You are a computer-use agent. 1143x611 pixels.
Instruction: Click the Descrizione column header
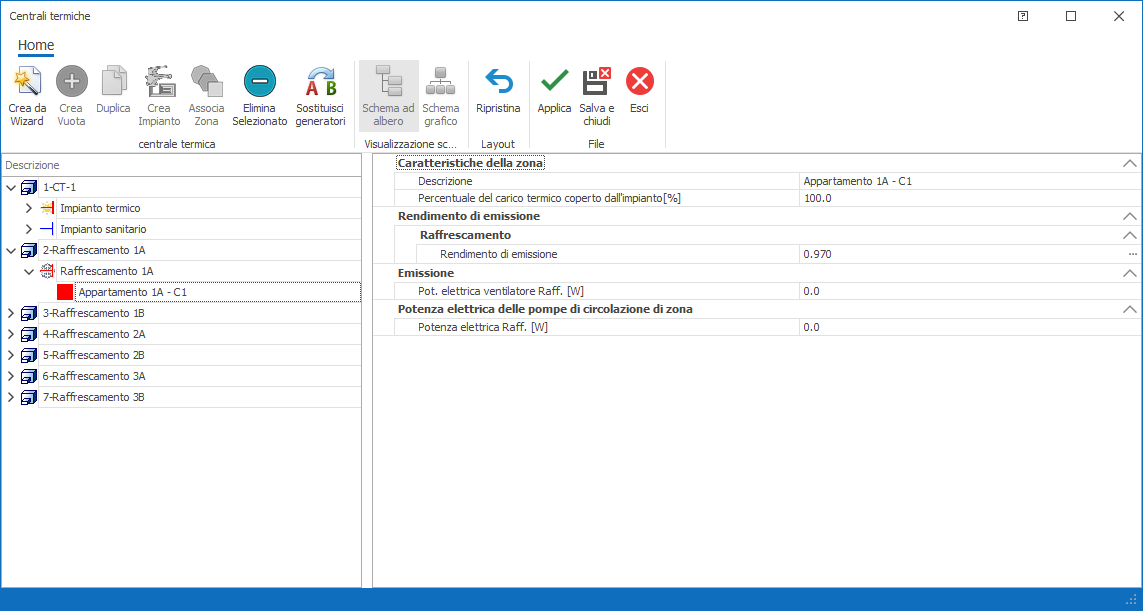pyautogui.click(x=33, y=165)
